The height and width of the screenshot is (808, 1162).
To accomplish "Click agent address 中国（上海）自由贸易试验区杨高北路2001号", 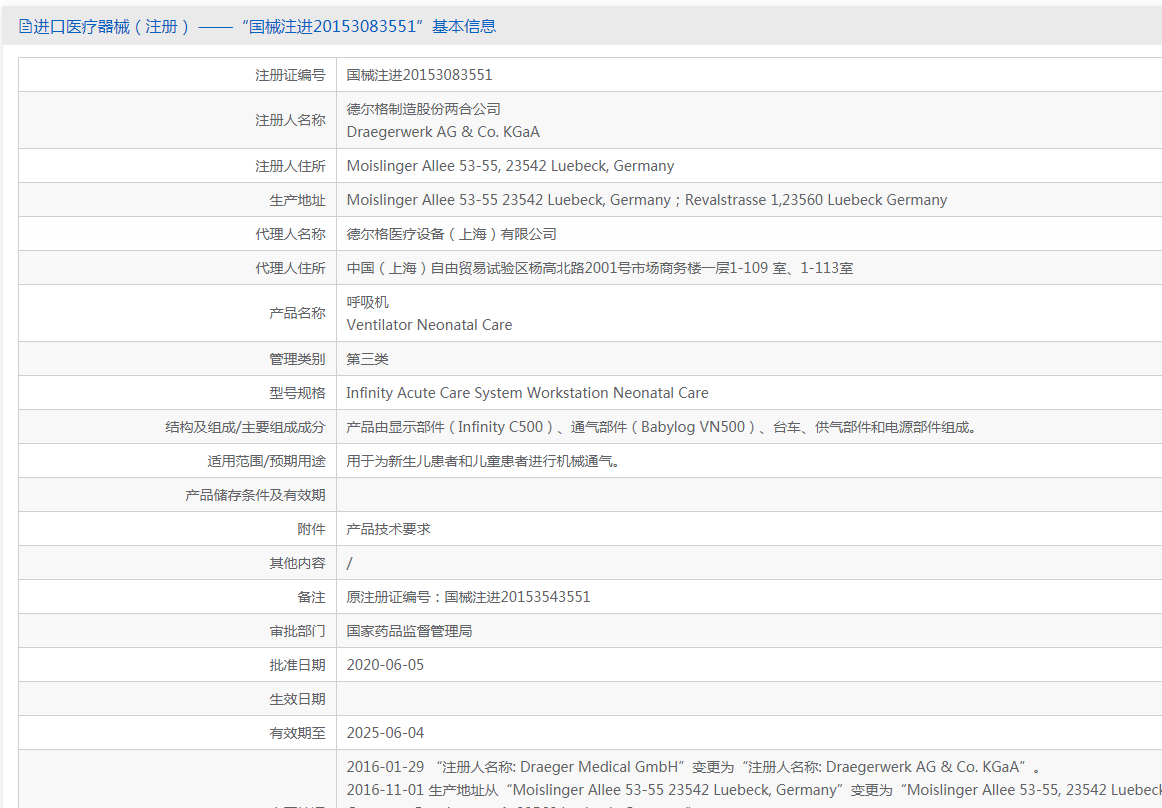I will coord(600,268).
